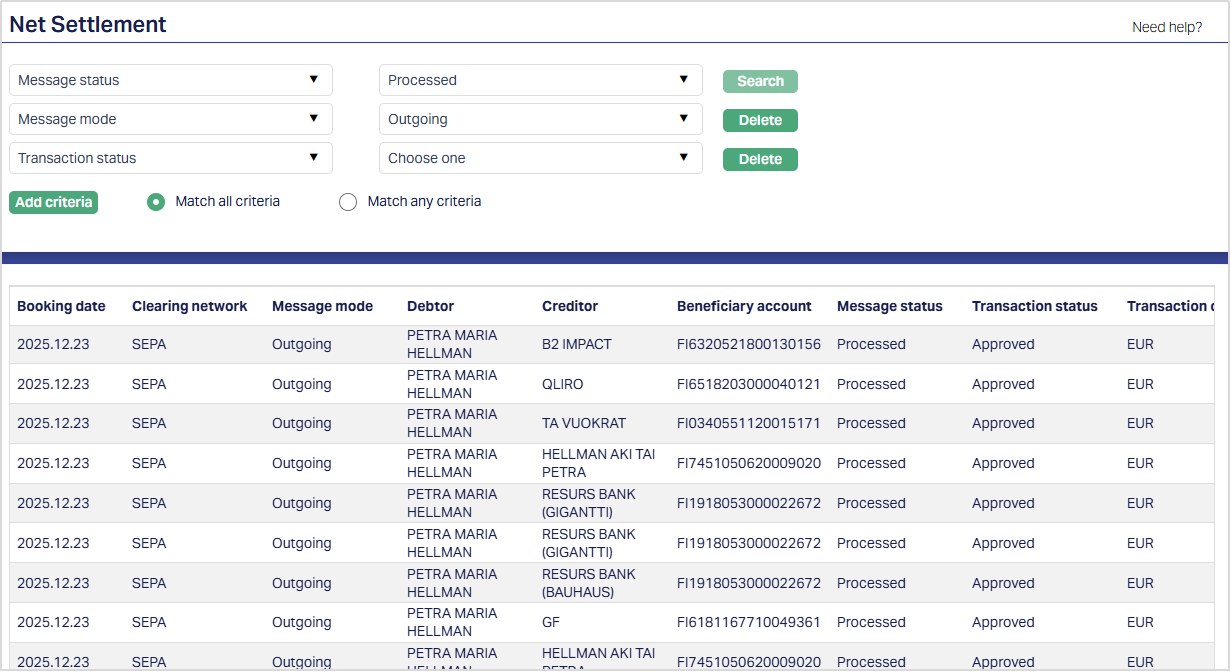Viewport: 1231px width, 672px height.
Task: Sort by Beneficiary account column header
Action: tap(744, 306)
